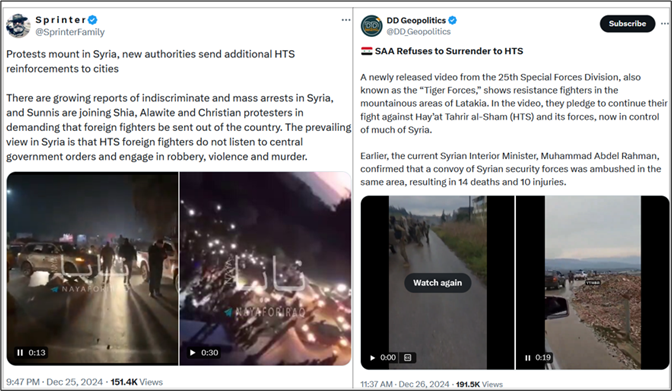Pause the 0:19 convoy video
This screenshot has width=672, height=391.
pyautogui.click(x=528, y=358)
